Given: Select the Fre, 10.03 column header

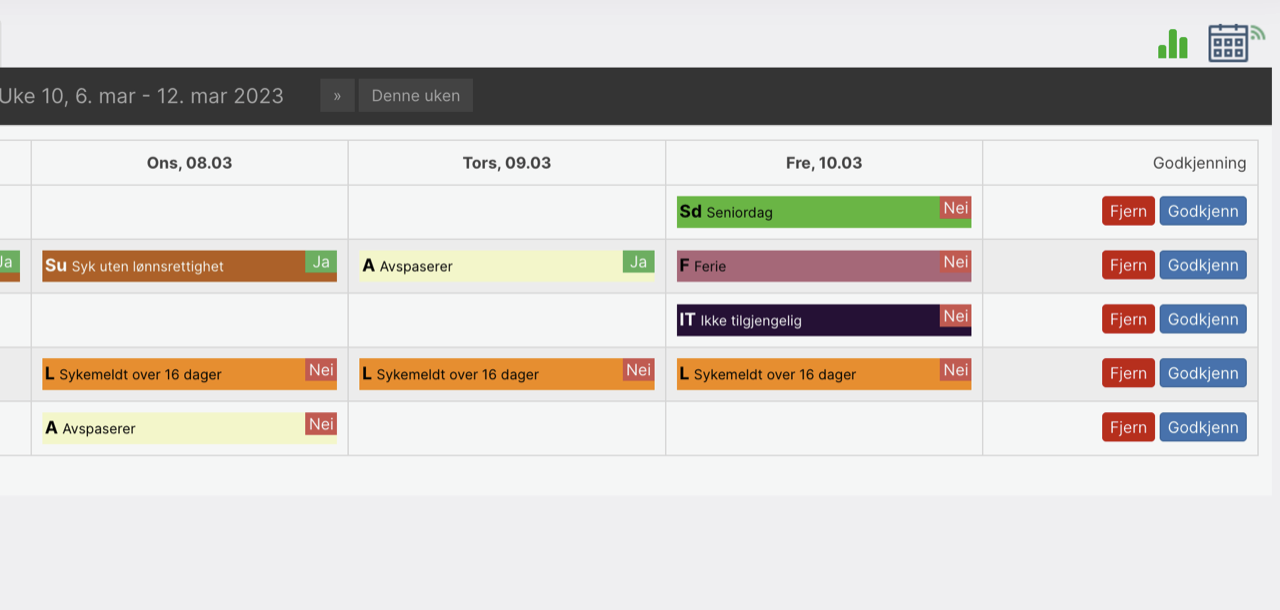Looking at the screenshot, I should [x=824, y=163].
